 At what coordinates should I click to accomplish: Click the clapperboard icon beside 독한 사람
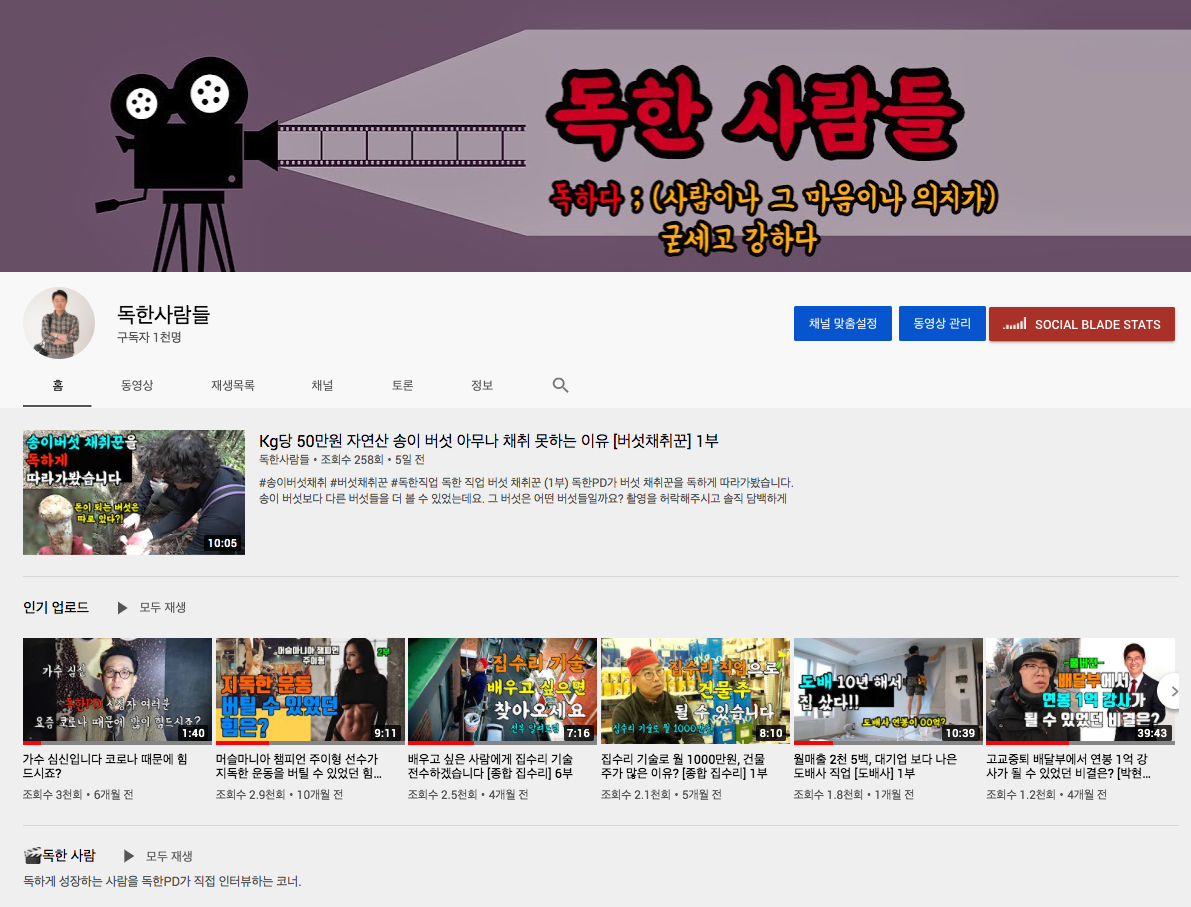pos(33,855)
